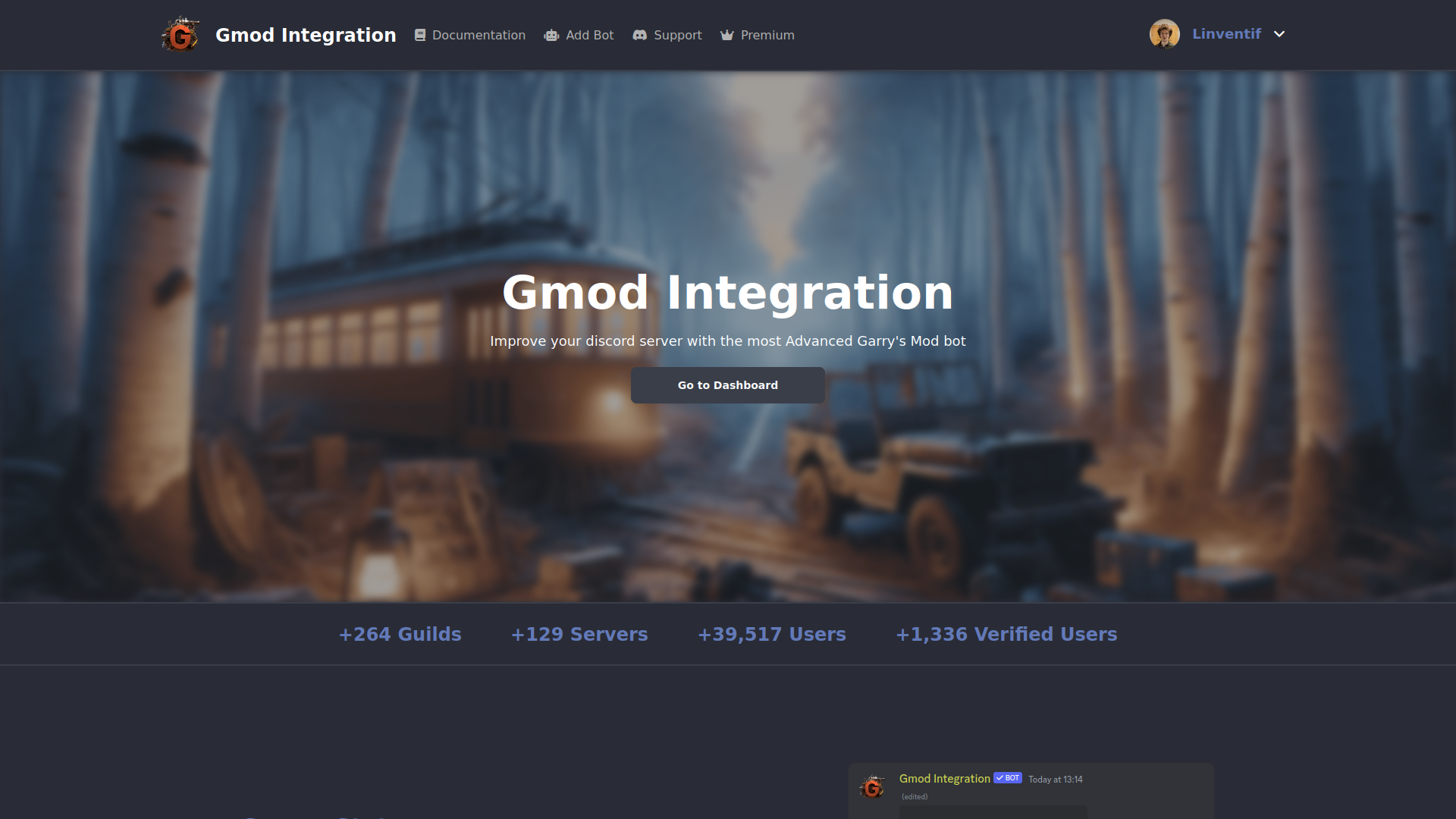Image resolution: width=1456 pixels, height=819 pixels.
Task: Click the Add Bot robot icon
Action: (x=551, y=35)
